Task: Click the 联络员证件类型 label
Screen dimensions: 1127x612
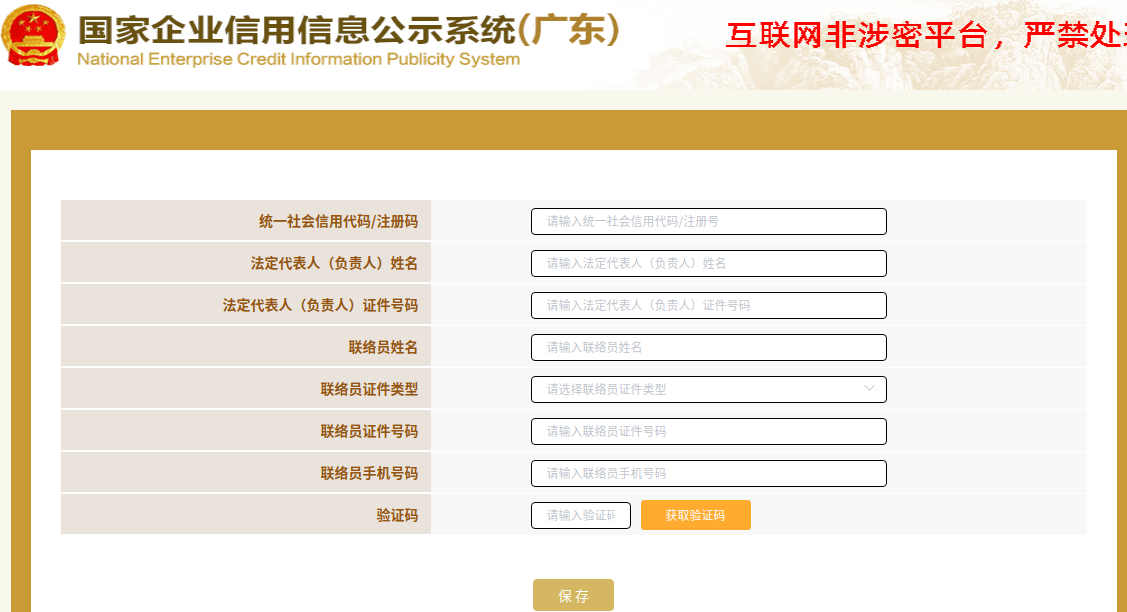Action: tap(369, 390)
